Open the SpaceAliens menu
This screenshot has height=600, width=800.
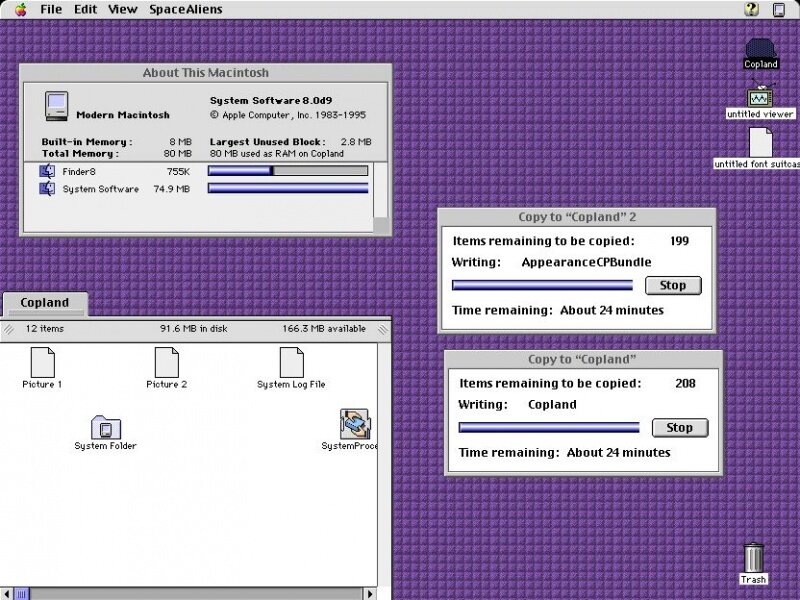click(186, 9)
